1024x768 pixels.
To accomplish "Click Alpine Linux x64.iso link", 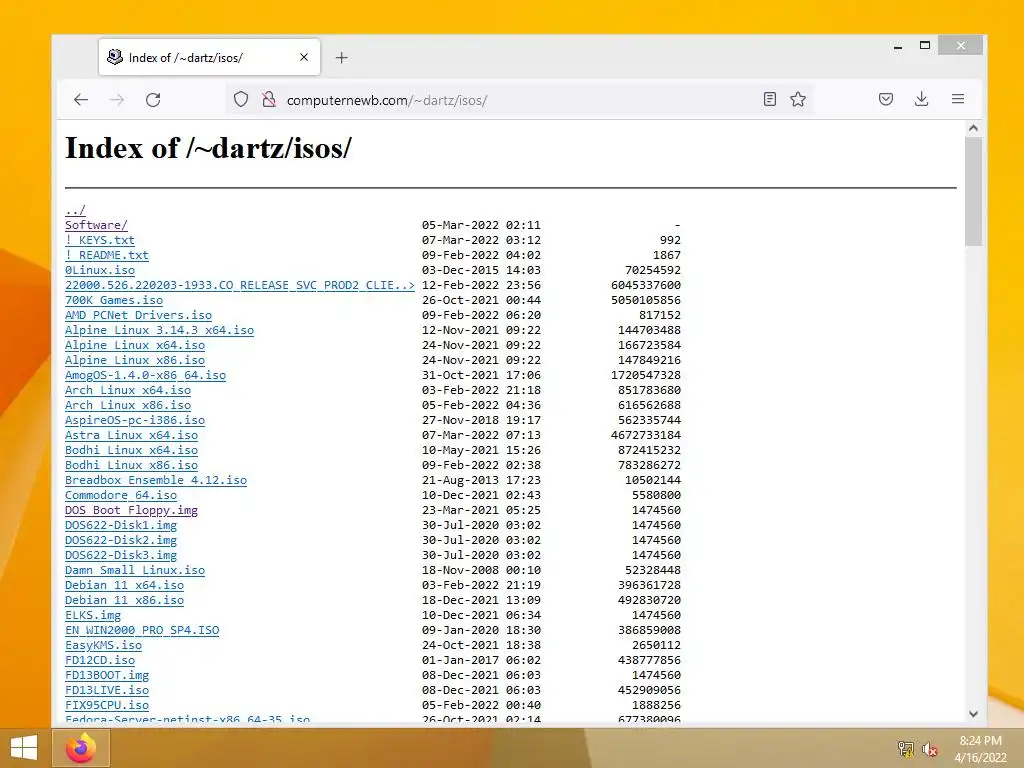I will point(135,345).
